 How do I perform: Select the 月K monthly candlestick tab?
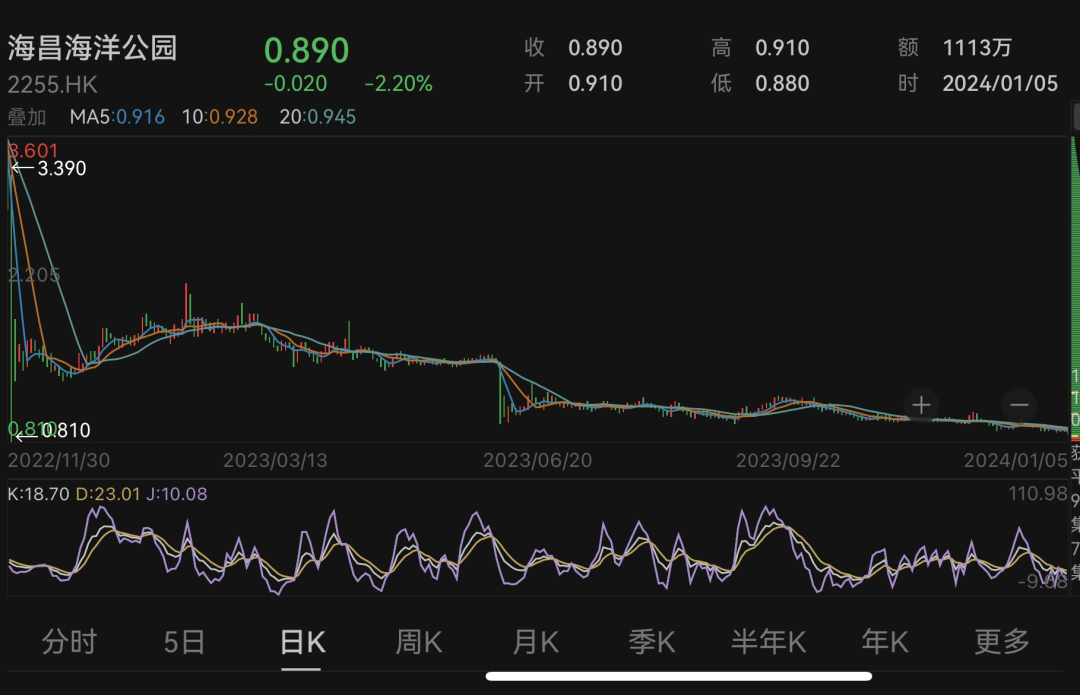535,642
